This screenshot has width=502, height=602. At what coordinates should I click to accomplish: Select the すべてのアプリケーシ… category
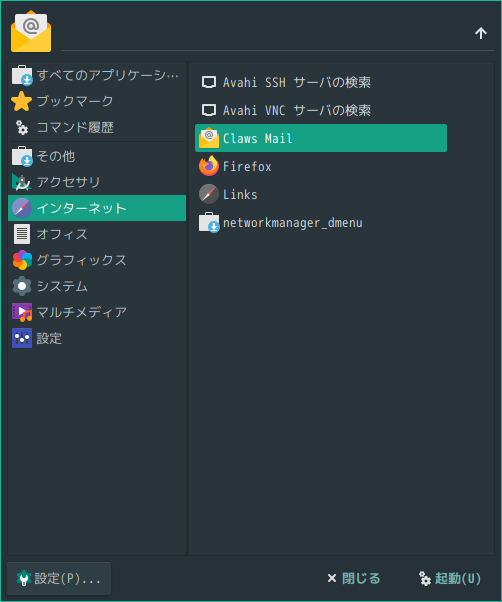[97, 75]
